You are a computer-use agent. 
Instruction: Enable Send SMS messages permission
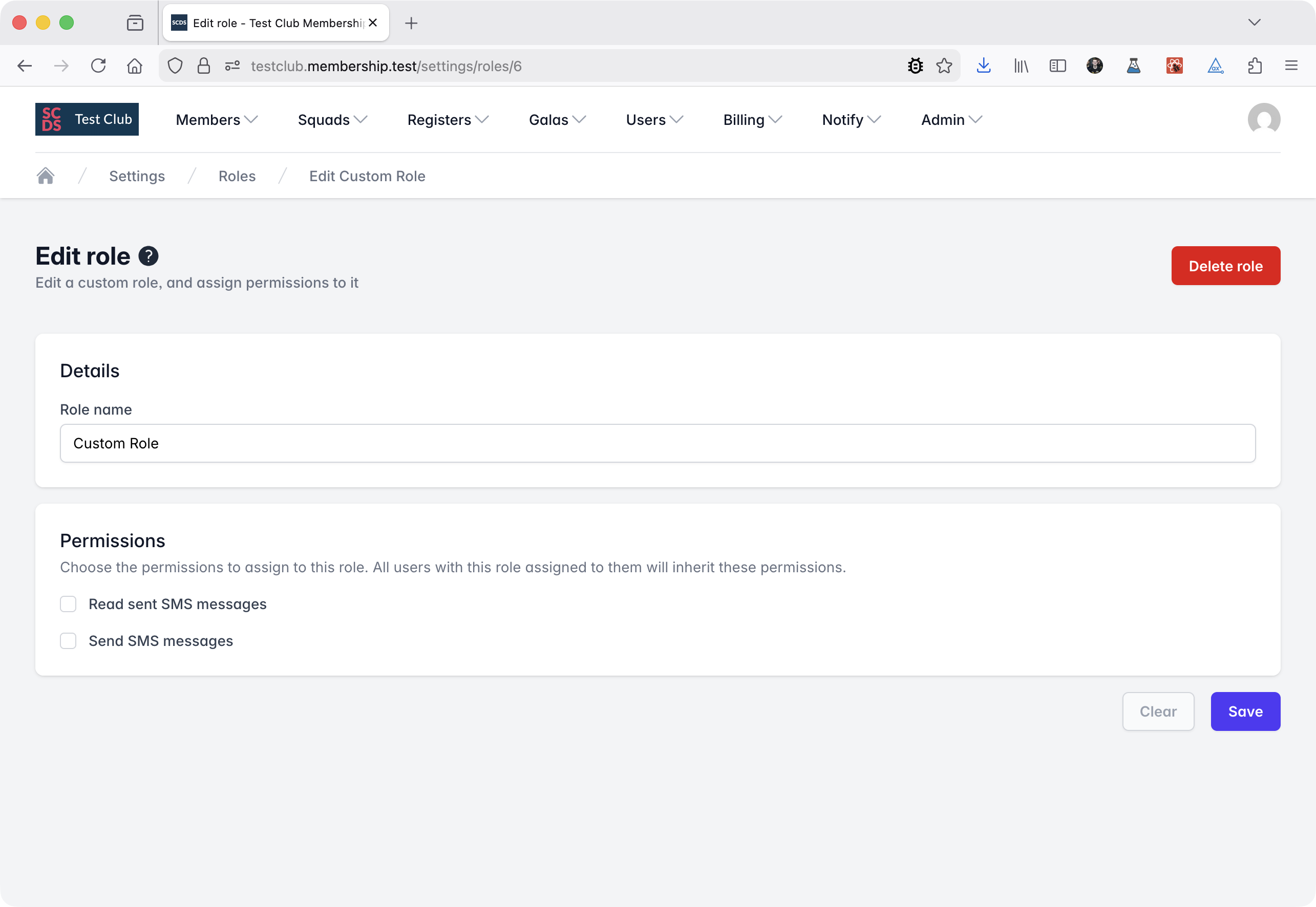coord(68,641)
